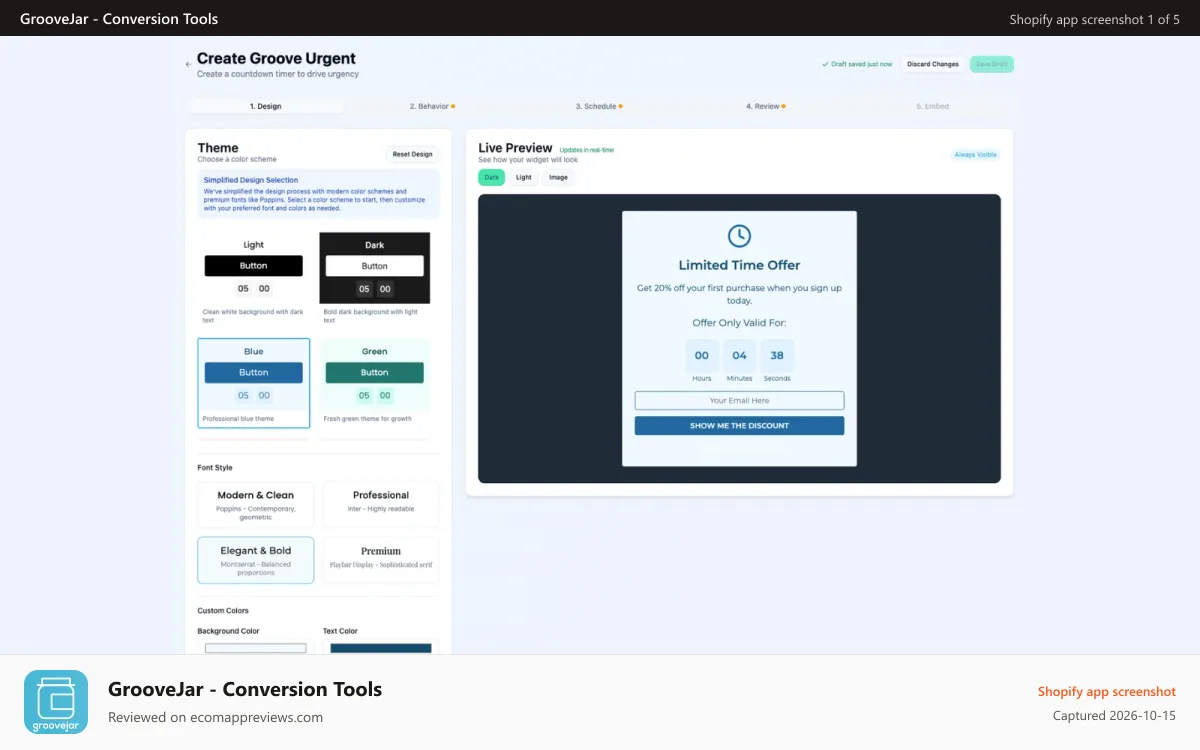
Task: Select Professional font style
Action: [381, 505]
